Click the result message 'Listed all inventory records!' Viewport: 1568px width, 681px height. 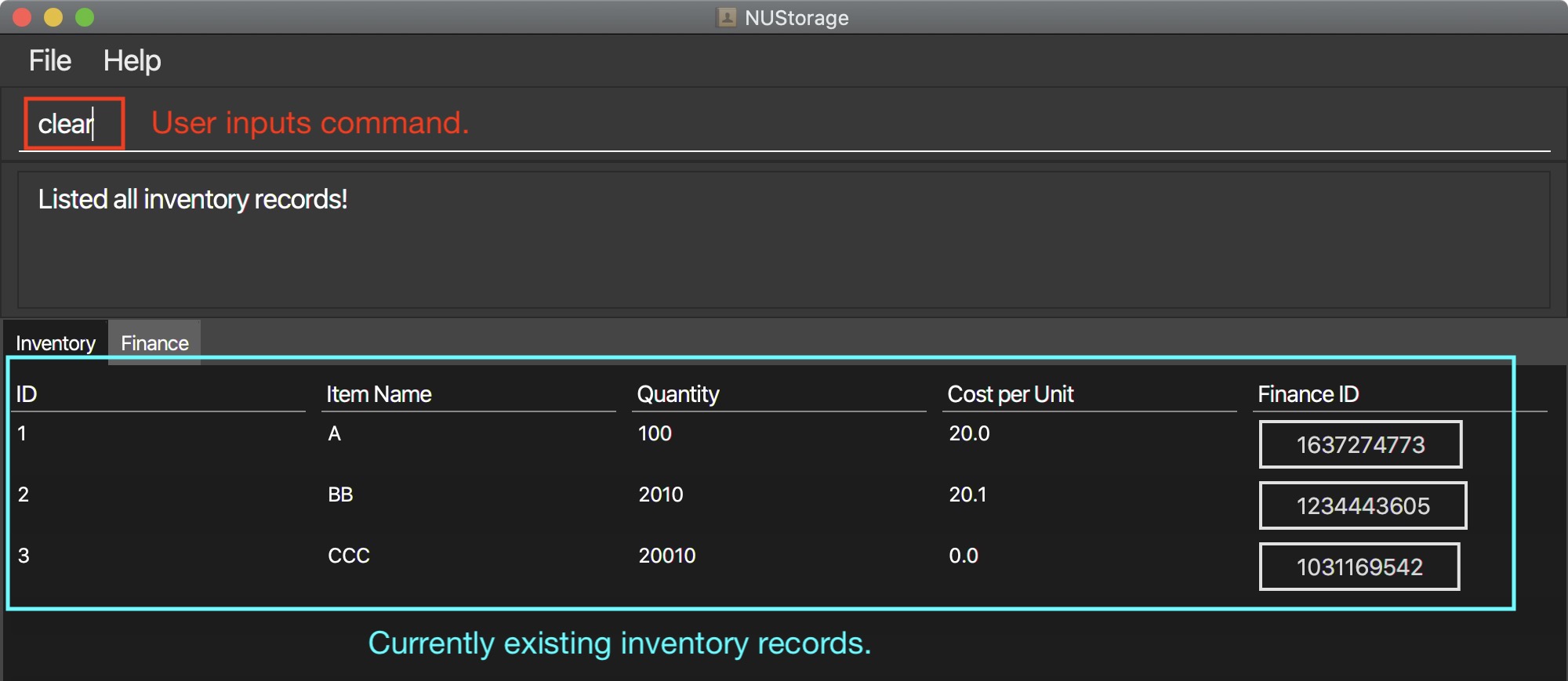[x=193, y=199]
